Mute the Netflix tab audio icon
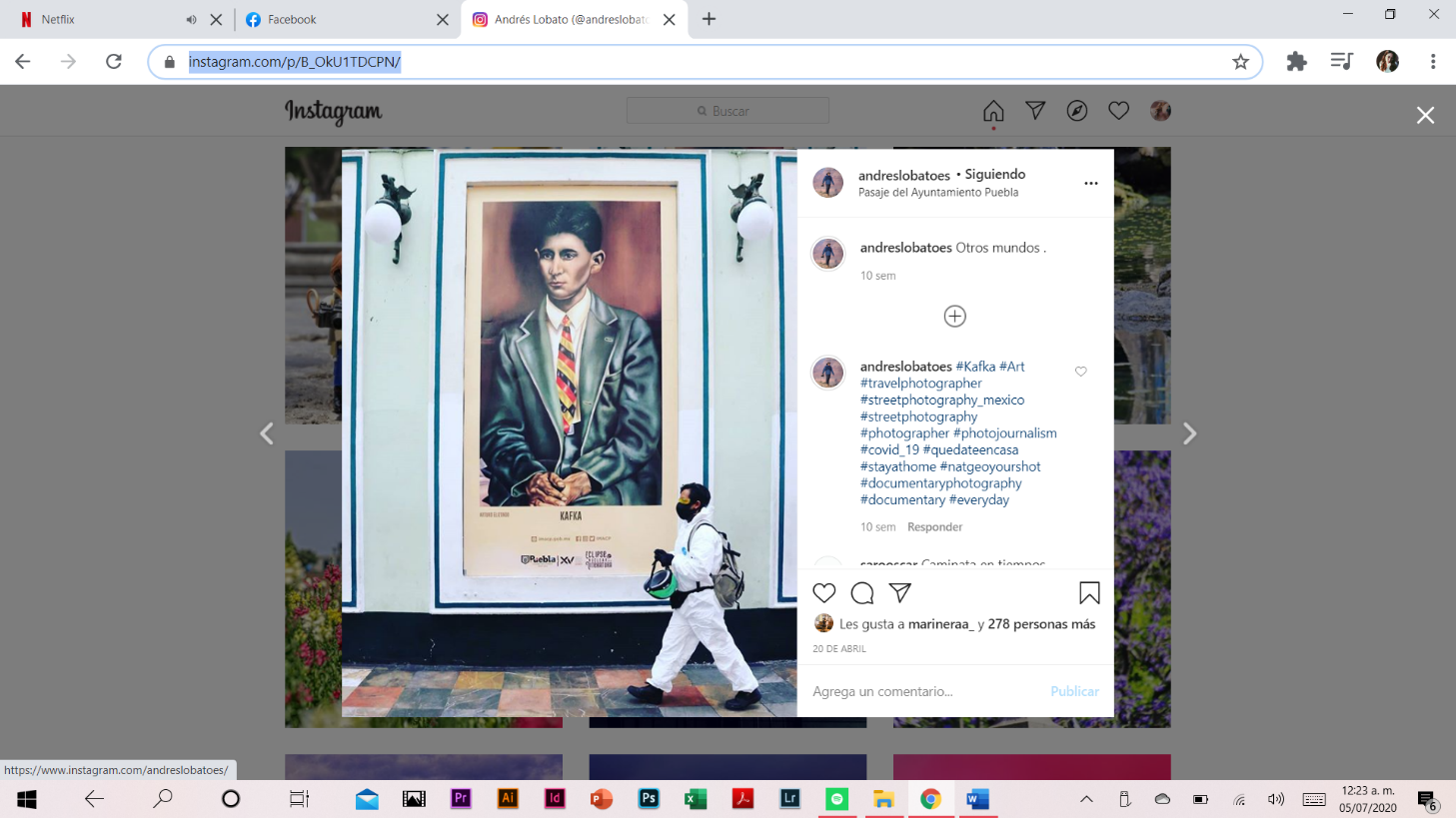1456x818 pixels. tap(191, 19)
